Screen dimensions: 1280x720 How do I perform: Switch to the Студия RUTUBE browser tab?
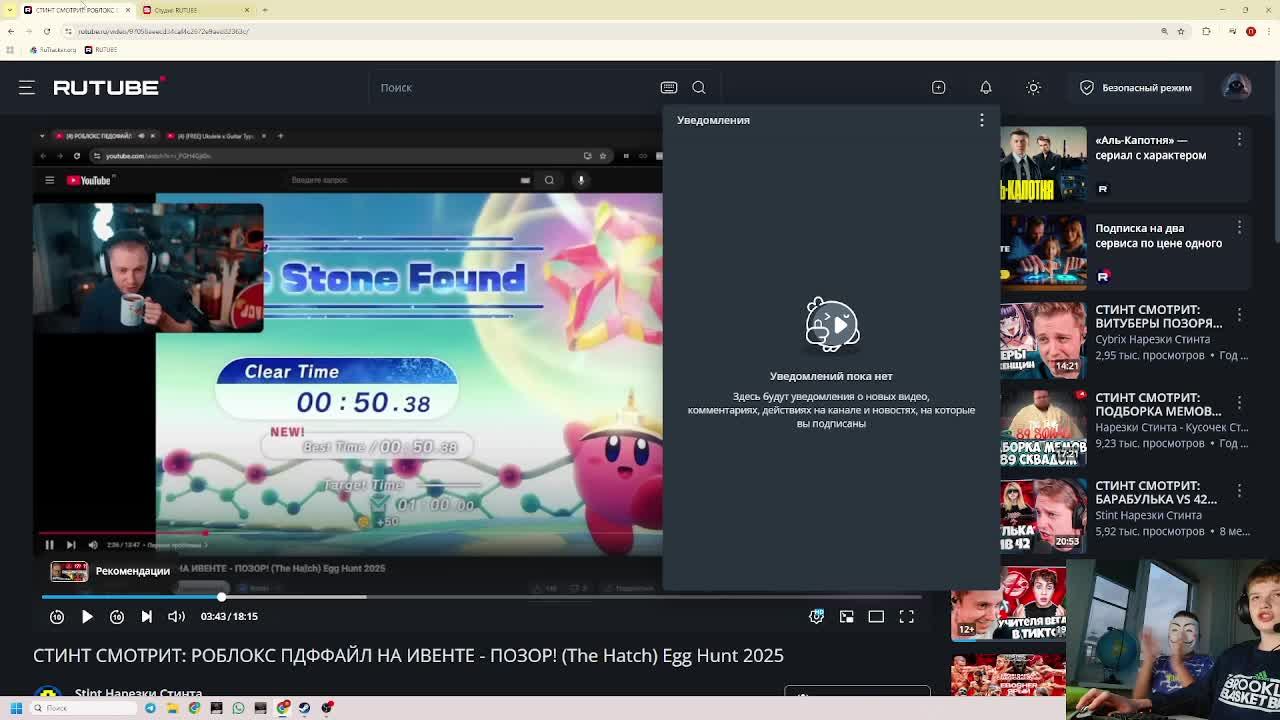(195, 10)
